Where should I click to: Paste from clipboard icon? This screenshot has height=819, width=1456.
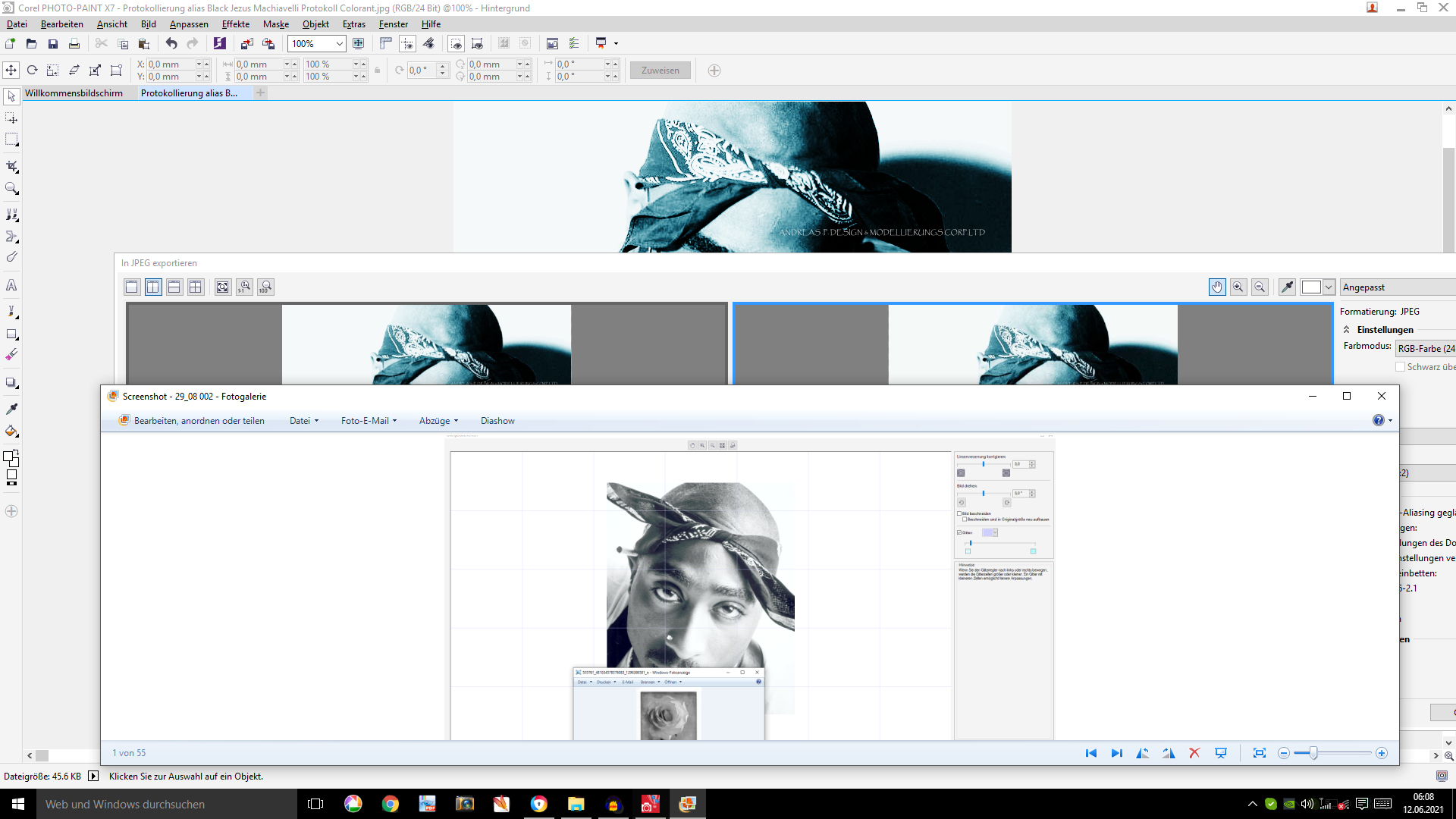click(144, 43)
